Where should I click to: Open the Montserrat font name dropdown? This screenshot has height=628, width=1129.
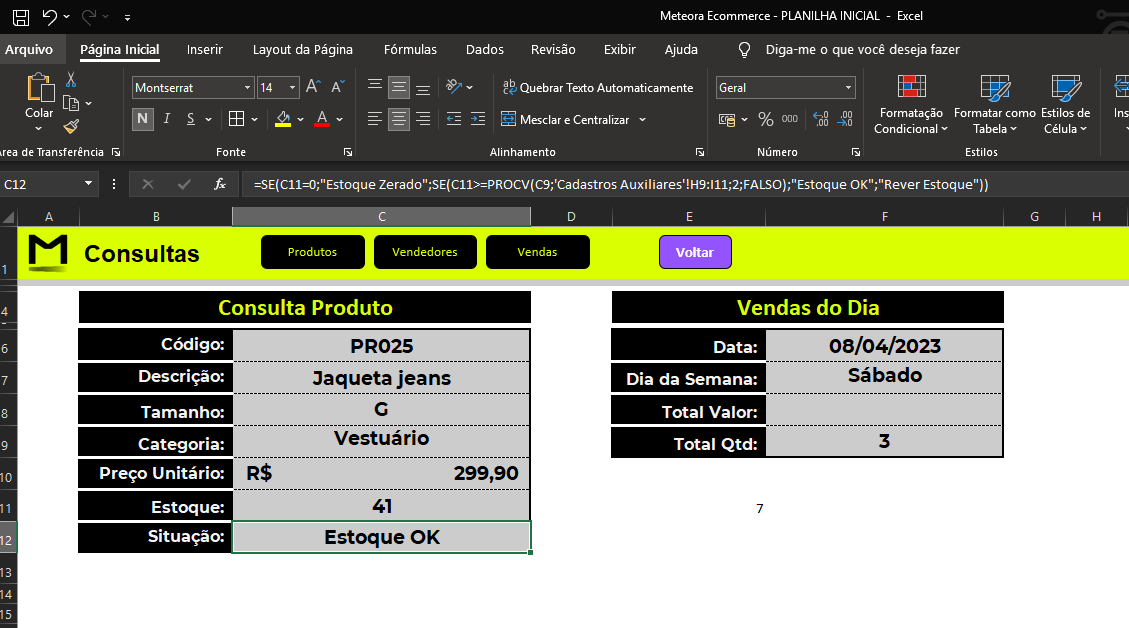point(247,87)
